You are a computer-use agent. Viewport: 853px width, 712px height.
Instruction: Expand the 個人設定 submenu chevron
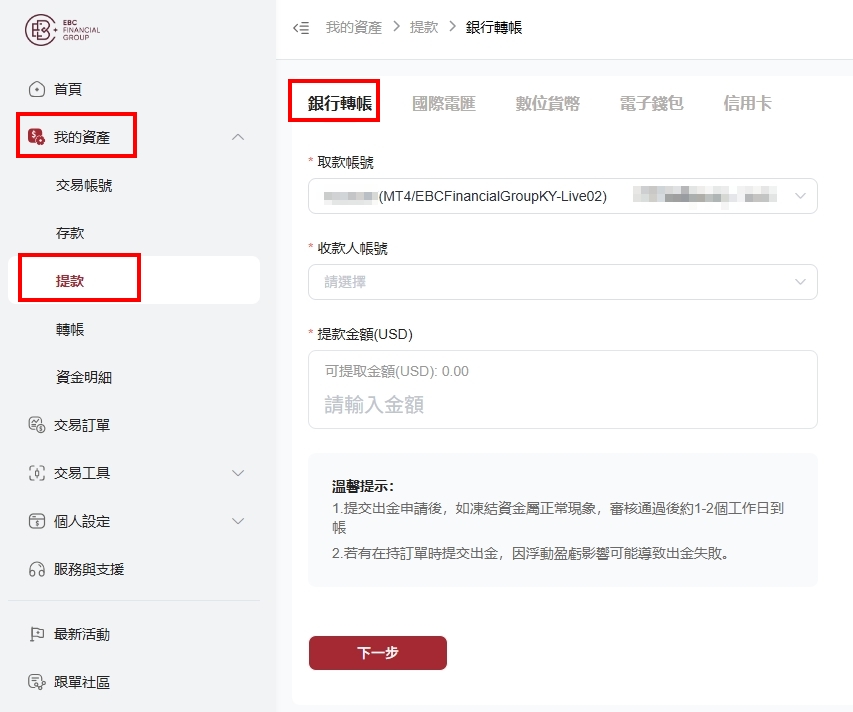coord(238,521)
